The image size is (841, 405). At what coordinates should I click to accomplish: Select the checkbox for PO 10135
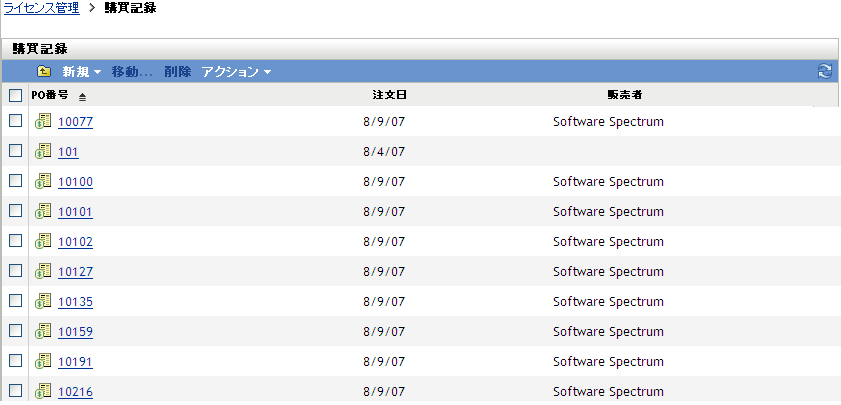point(15,301)
